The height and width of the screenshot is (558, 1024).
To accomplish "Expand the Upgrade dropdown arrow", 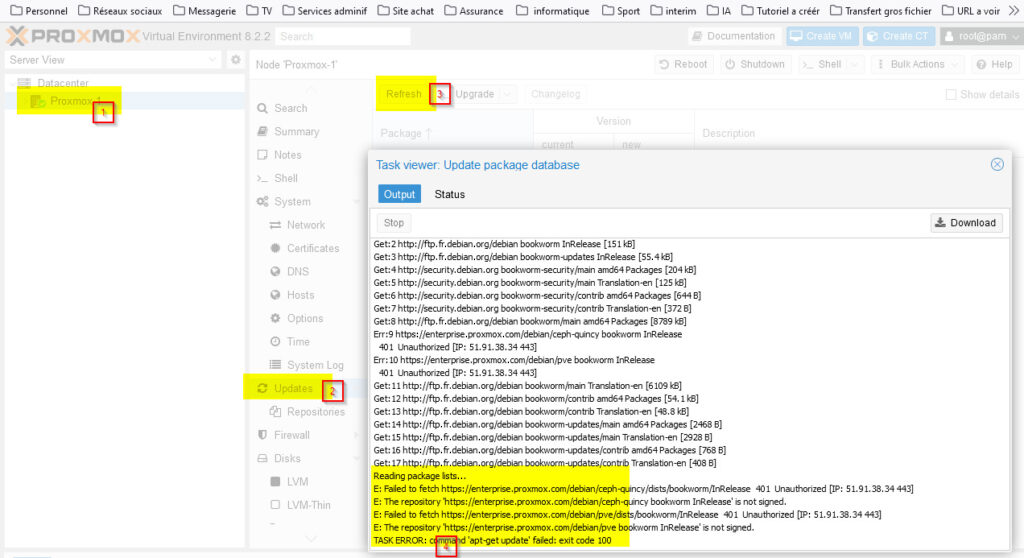I will click(507, 94).
